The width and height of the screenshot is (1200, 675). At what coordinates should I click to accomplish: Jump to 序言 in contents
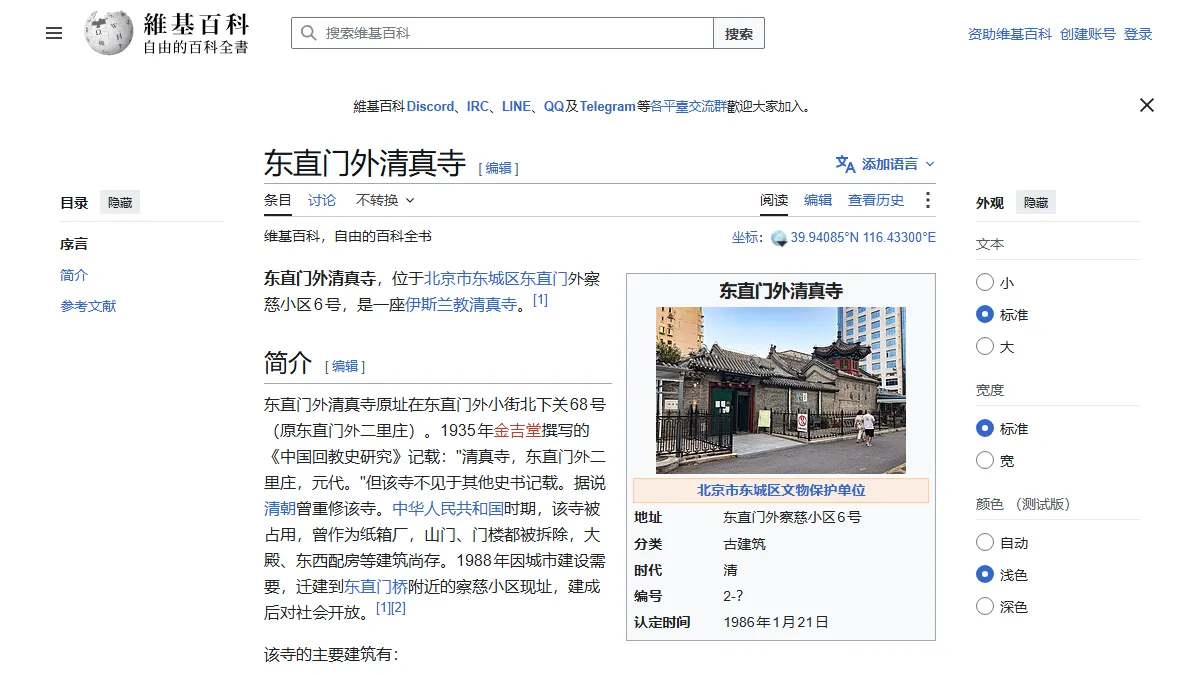[x=74, y=244]
